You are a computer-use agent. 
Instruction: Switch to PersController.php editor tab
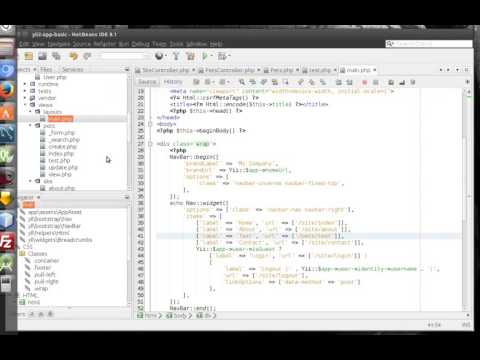click(x=229, y=70)
